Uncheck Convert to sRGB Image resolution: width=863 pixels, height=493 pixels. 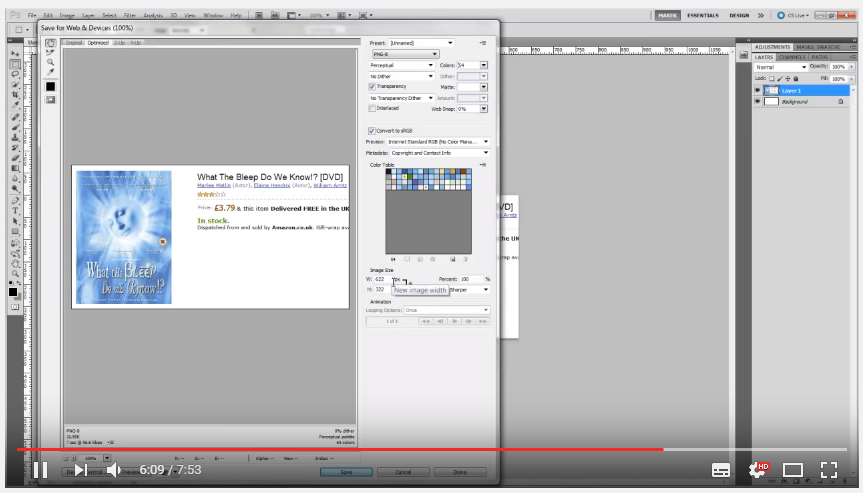coord(373,131)
